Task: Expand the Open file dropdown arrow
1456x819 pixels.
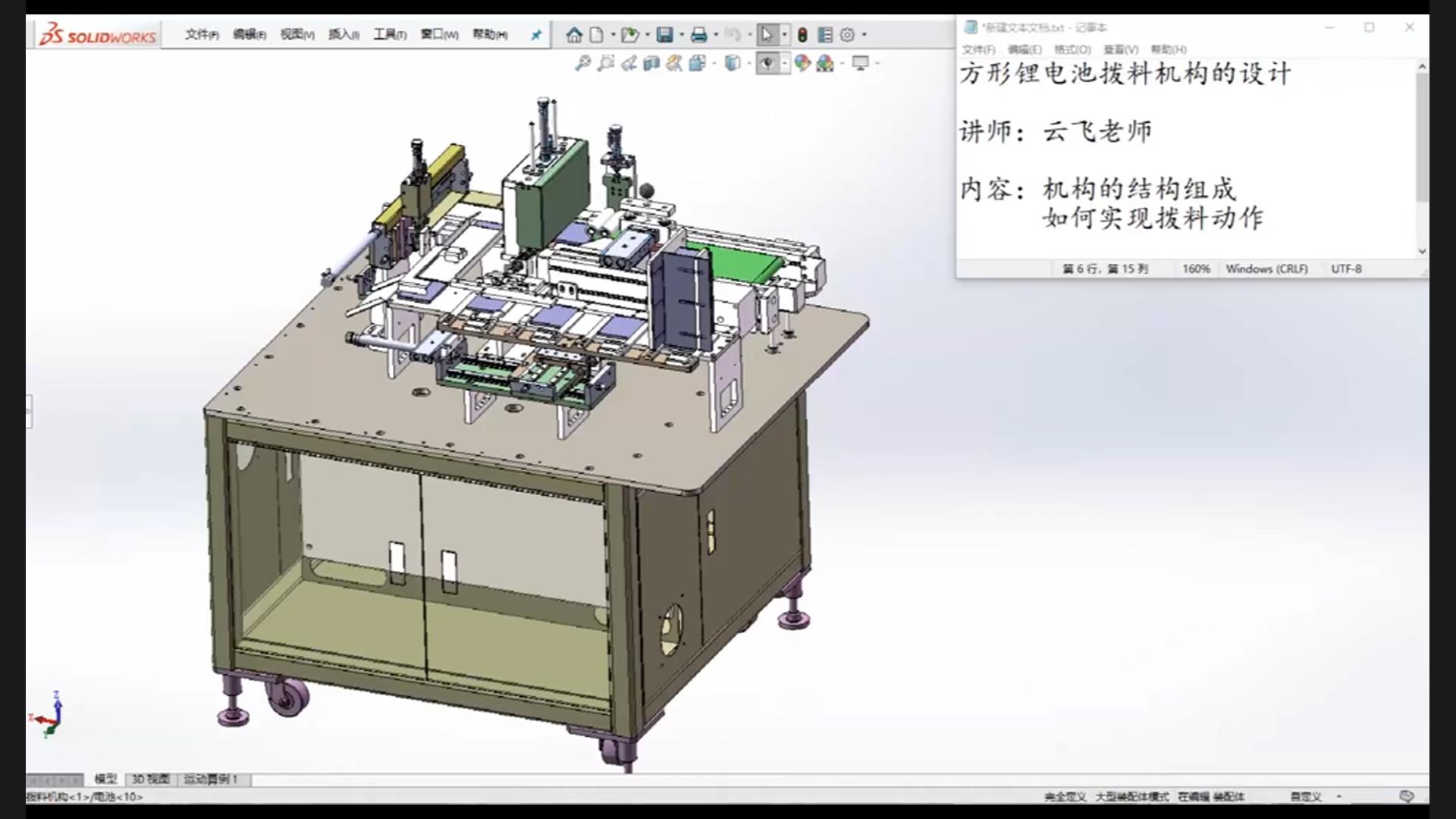Action: pyautogui.click(x=647, y=35)
